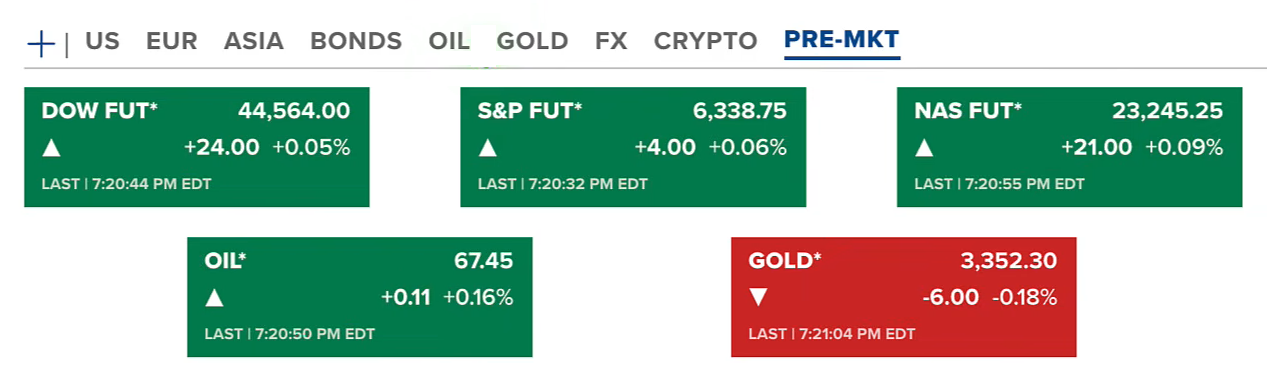1267x381 pixels.
Task: Click the up arrow on DOW FUT
Action: (x=51, y=149)
